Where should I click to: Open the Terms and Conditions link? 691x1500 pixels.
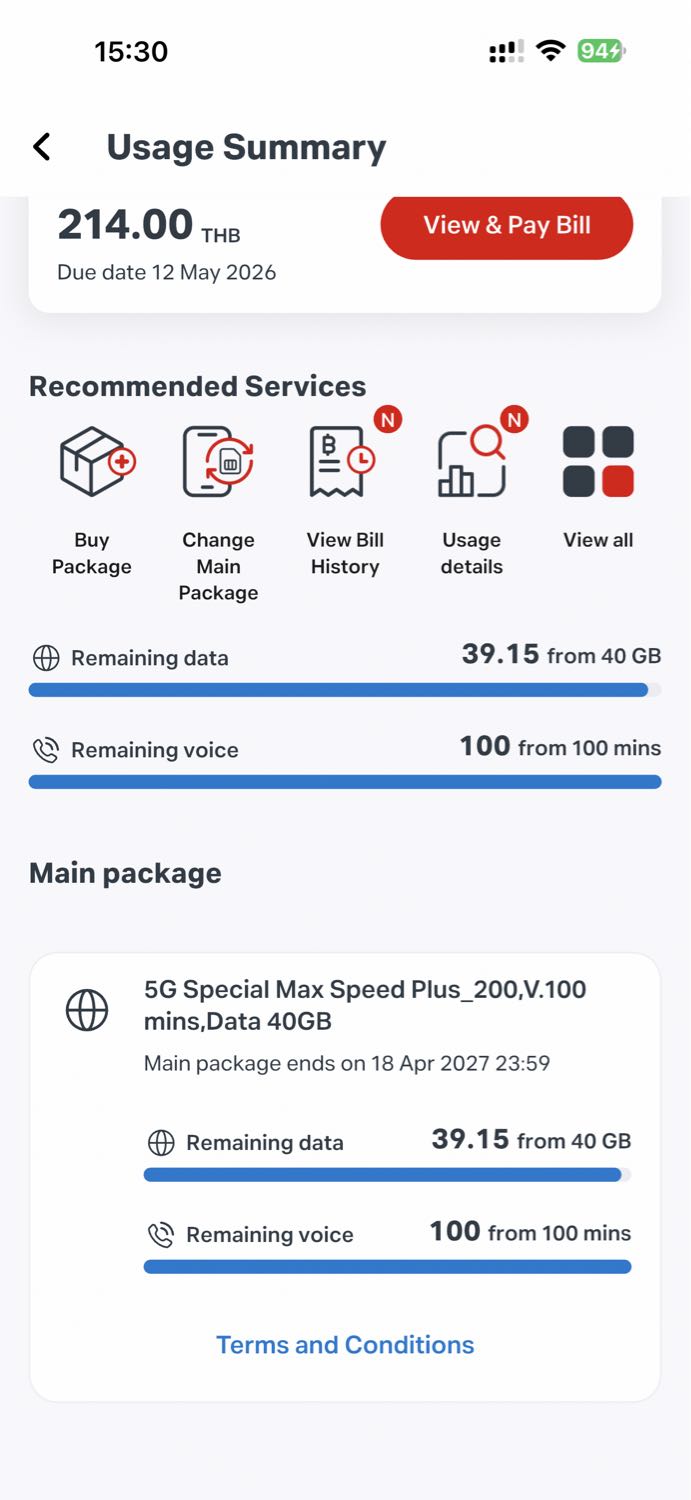(x=345, y=1345)
